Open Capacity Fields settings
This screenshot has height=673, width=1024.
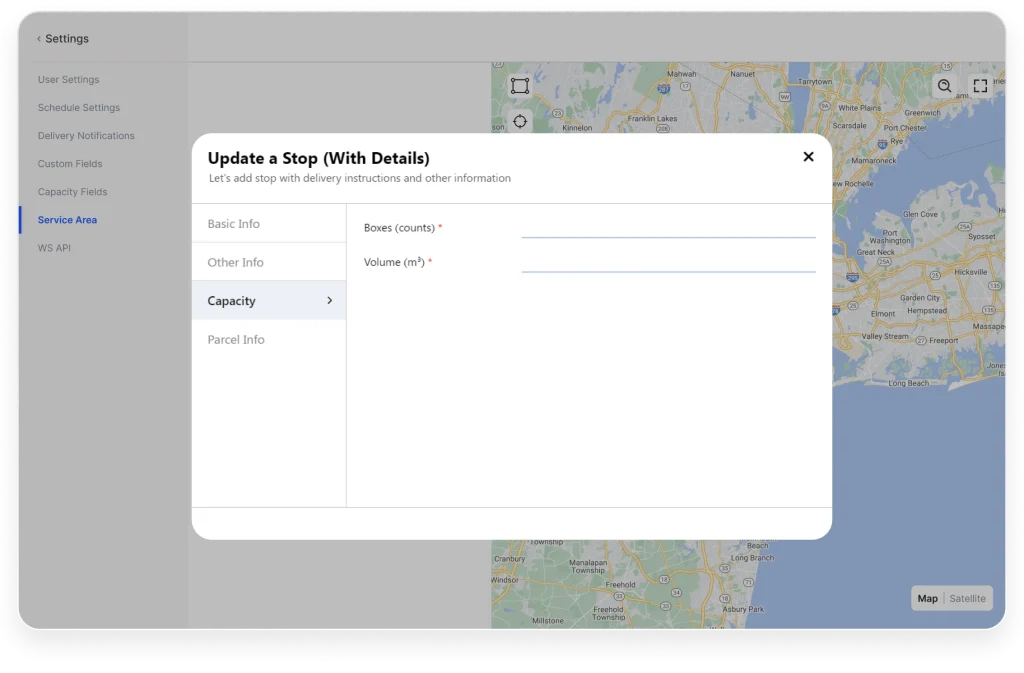[x=72, y=192]
